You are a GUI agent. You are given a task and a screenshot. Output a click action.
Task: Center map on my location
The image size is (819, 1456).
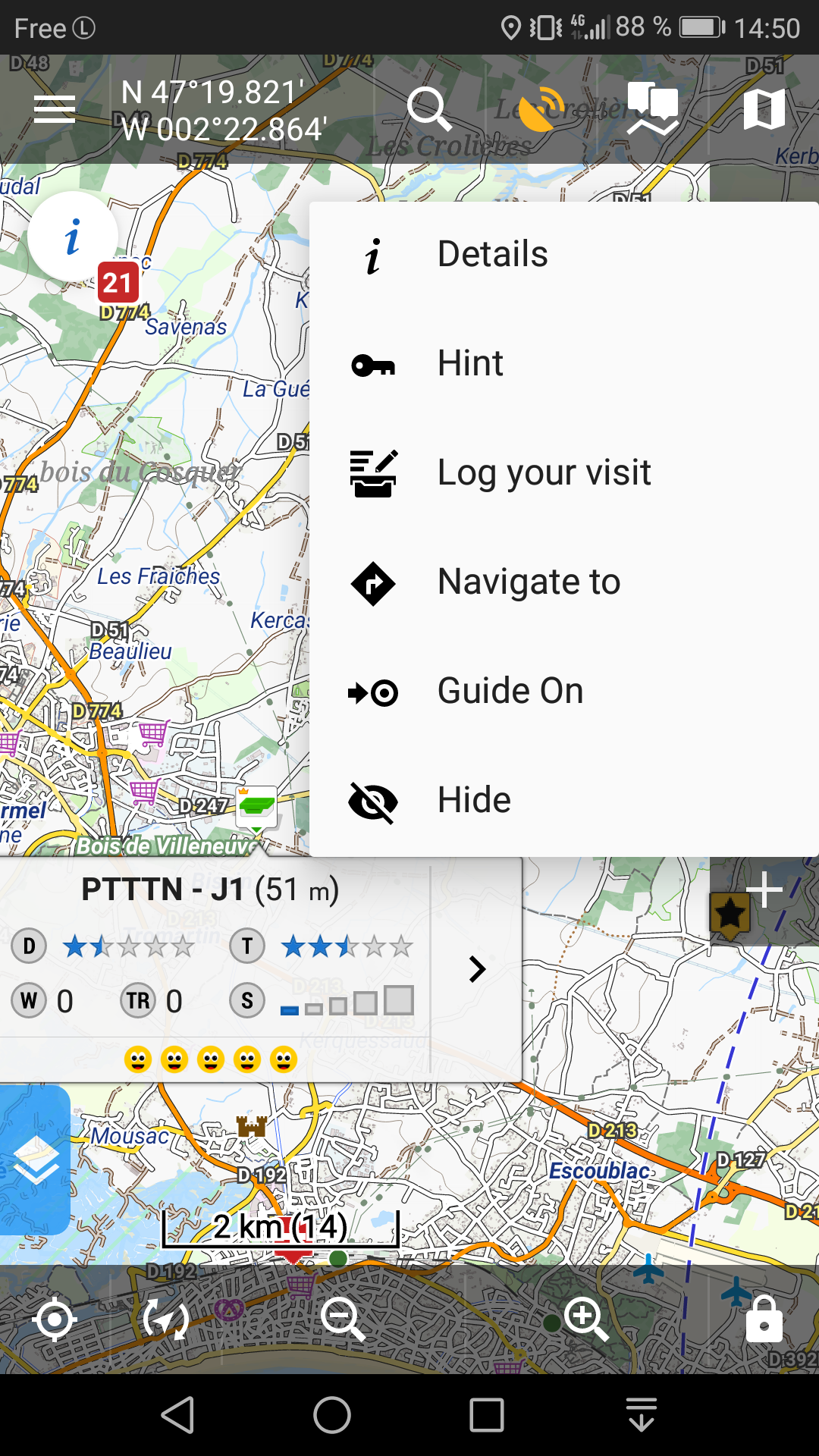pyautogui.click(x=55, y=1319)
